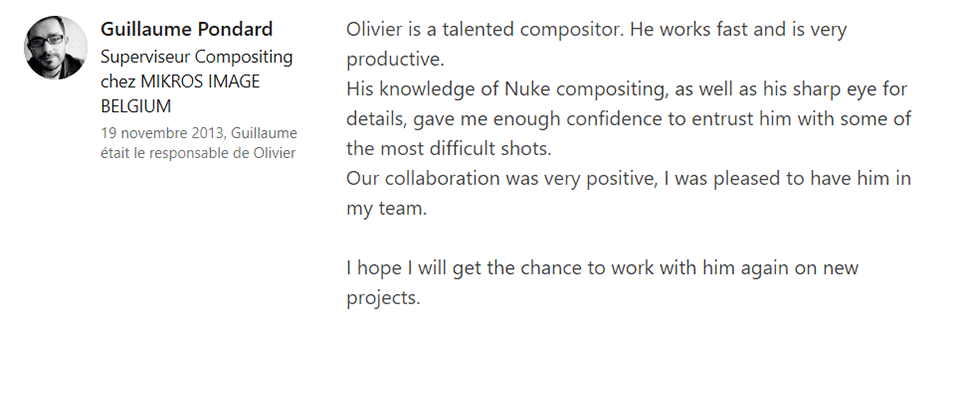966x410 pixels.
Task: Open the Guillaume Pondard name link
Action: tap(187, 29)
